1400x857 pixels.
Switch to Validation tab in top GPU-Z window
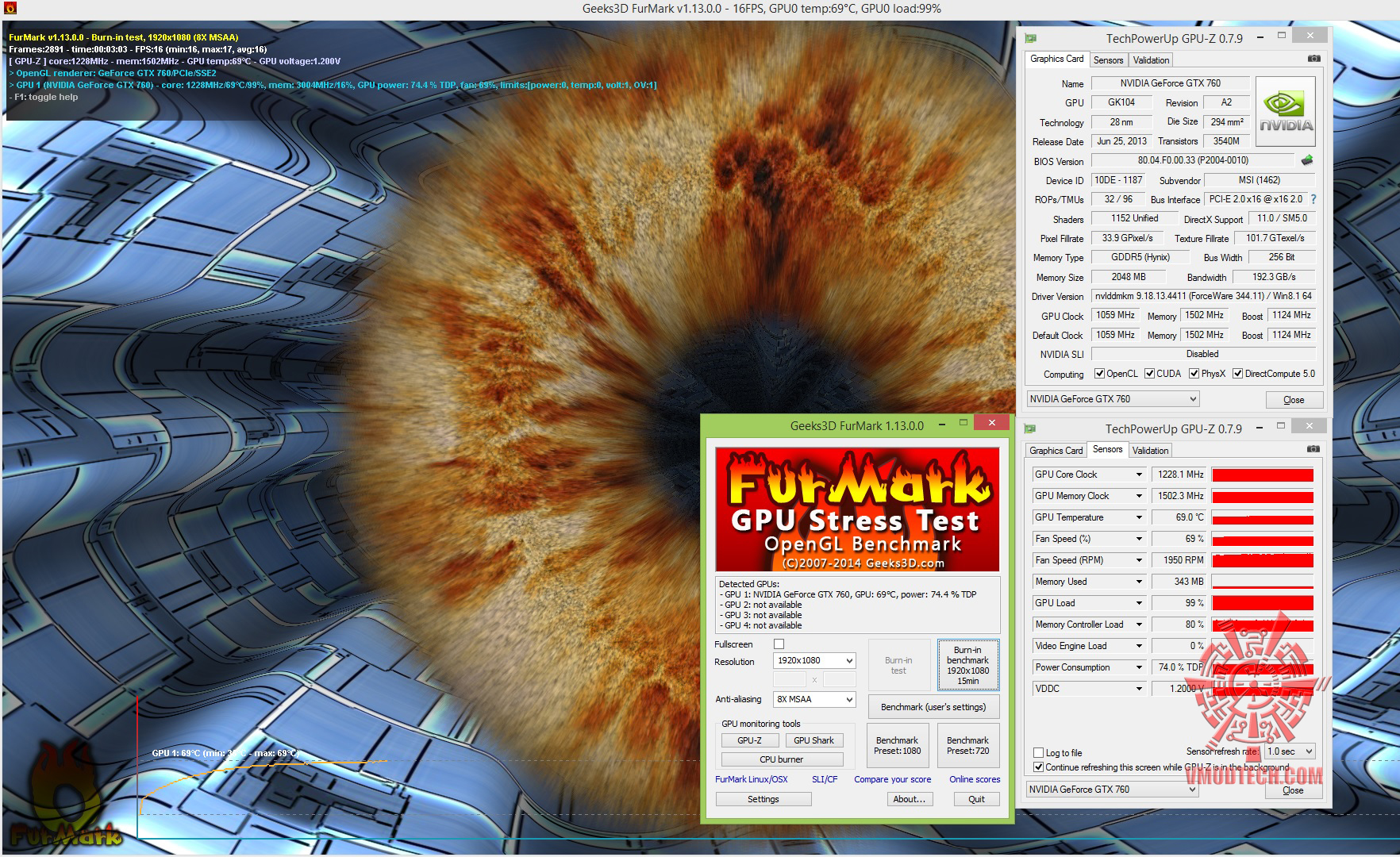pyautogui.click(x=1151, y=60)
